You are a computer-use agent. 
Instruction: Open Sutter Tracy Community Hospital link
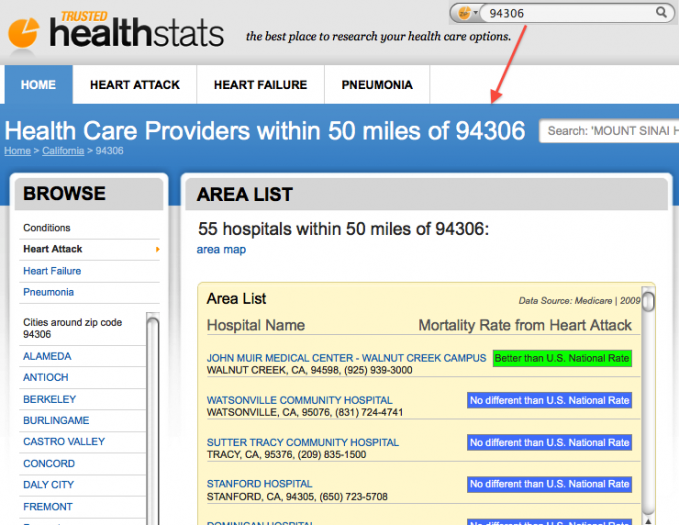coord(302,442)
